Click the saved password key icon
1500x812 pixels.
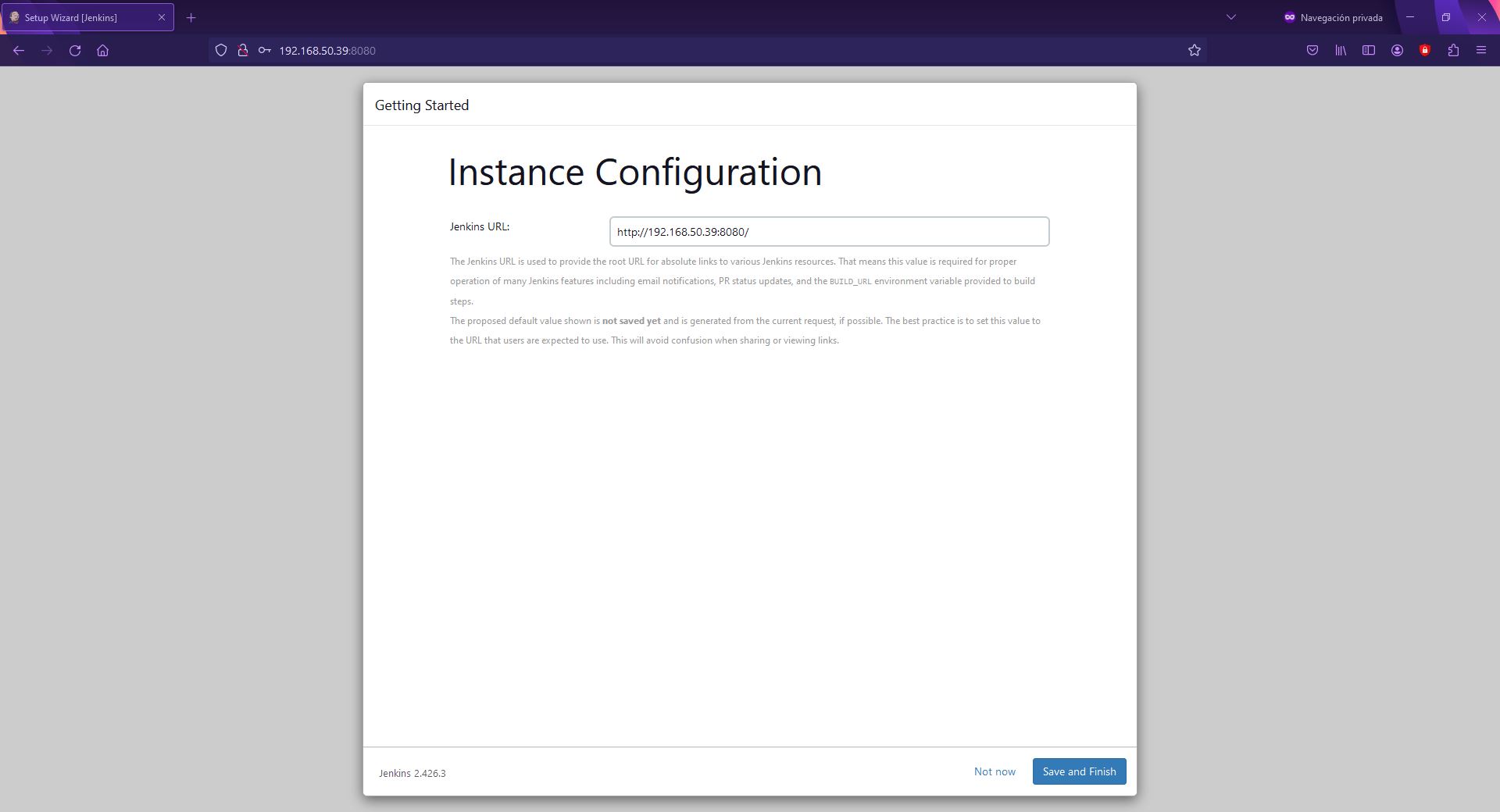(x=265, y=51)
